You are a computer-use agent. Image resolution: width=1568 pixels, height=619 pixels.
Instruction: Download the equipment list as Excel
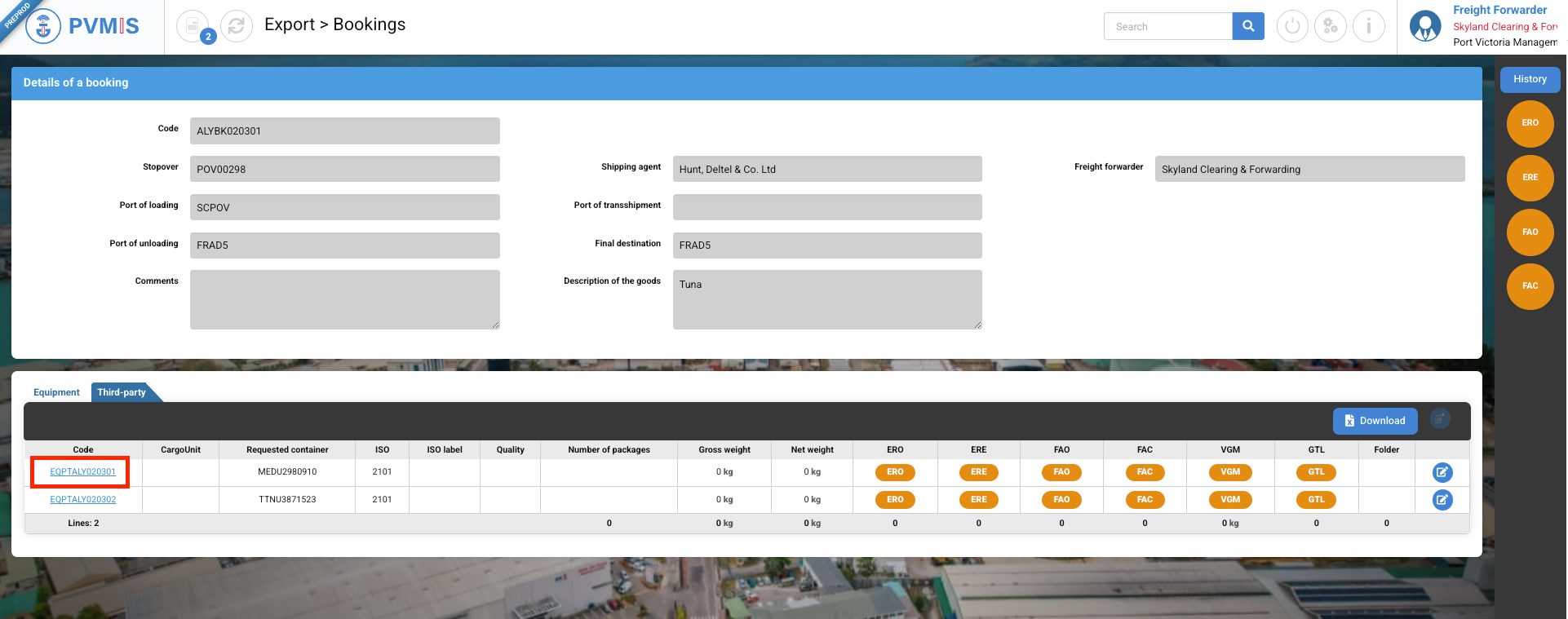(1375, 421)
